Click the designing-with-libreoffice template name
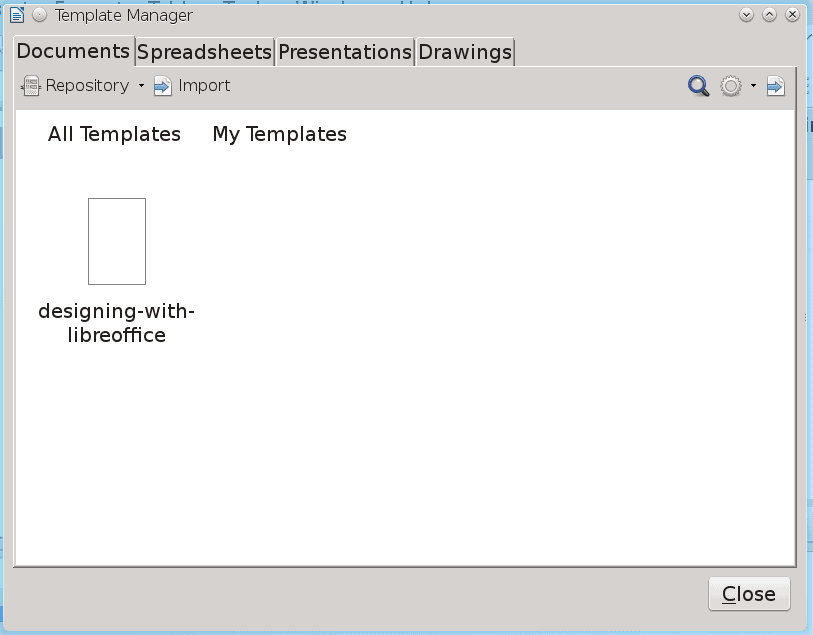This screenshot has width=813, height=635. pyautogui.click(x=117, y=323)
